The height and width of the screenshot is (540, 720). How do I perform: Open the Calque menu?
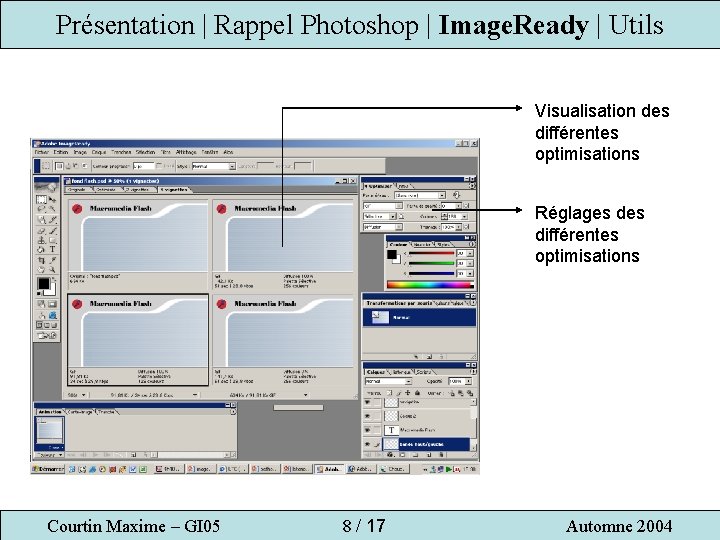(99, 152)
